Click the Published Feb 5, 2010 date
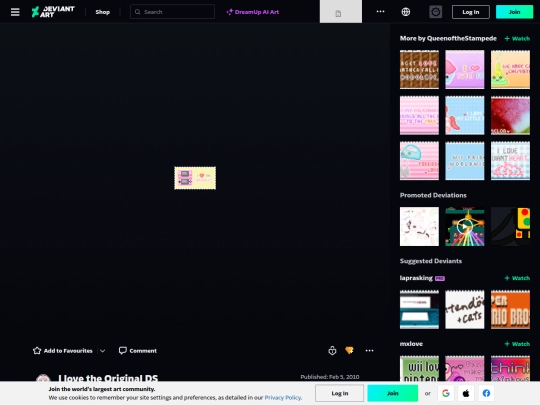 [x=330, y=377]
